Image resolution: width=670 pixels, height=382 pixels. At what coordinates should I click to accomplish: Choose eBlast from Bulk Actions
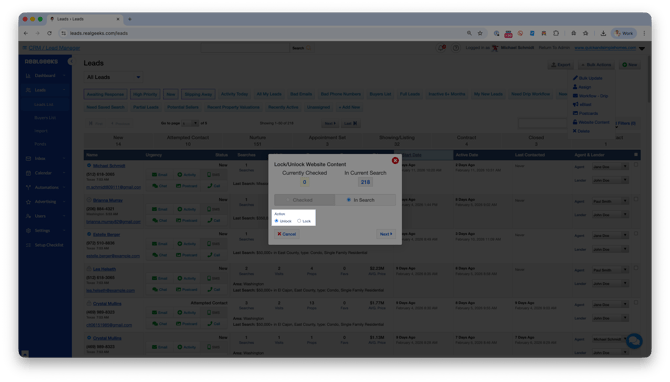pyautogui.click(x=582, y=104)
